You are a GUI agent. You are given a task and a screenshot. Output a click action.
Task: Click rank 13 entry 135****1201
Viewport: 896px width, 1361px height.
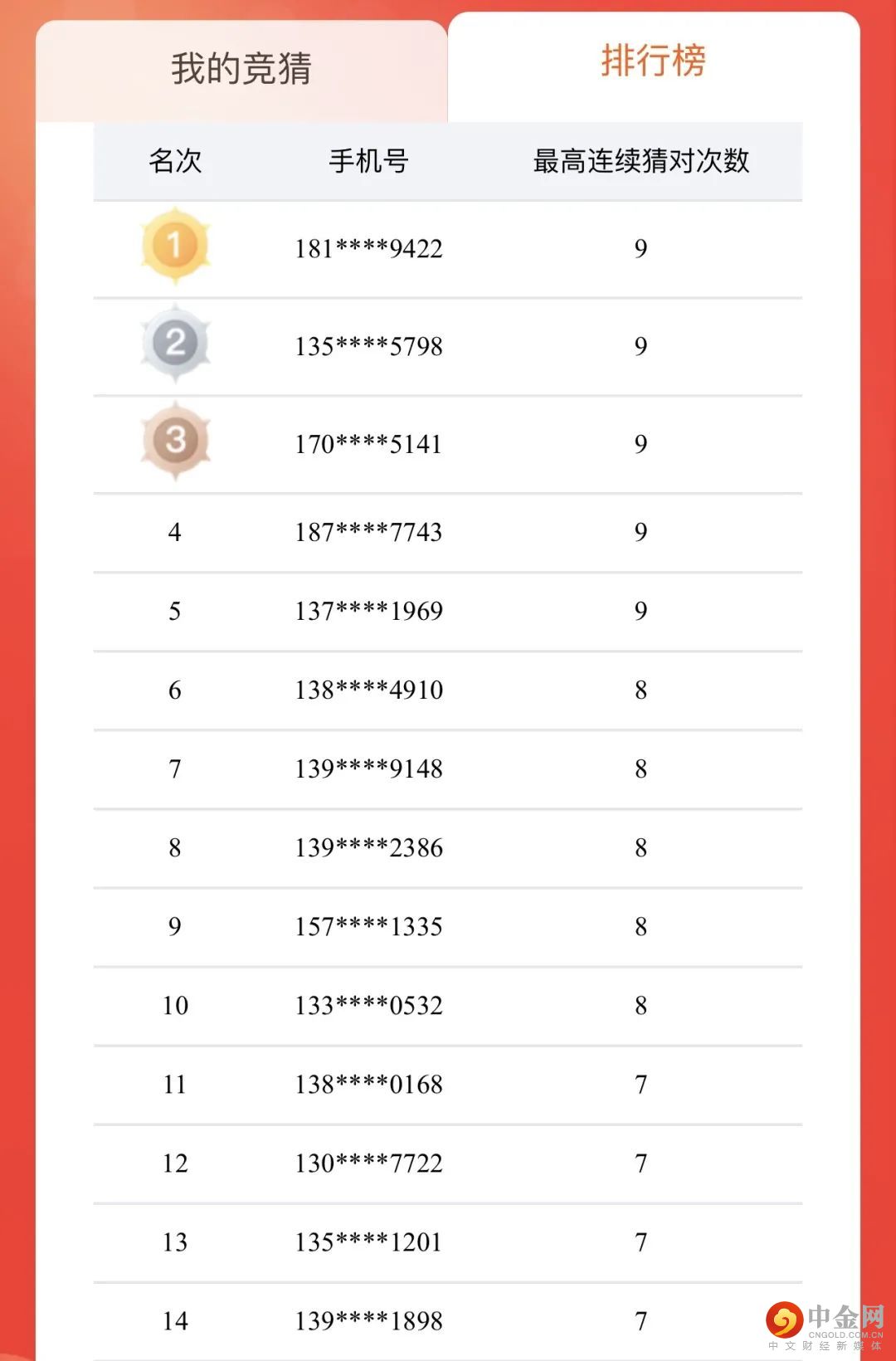tap(448, 1242)
